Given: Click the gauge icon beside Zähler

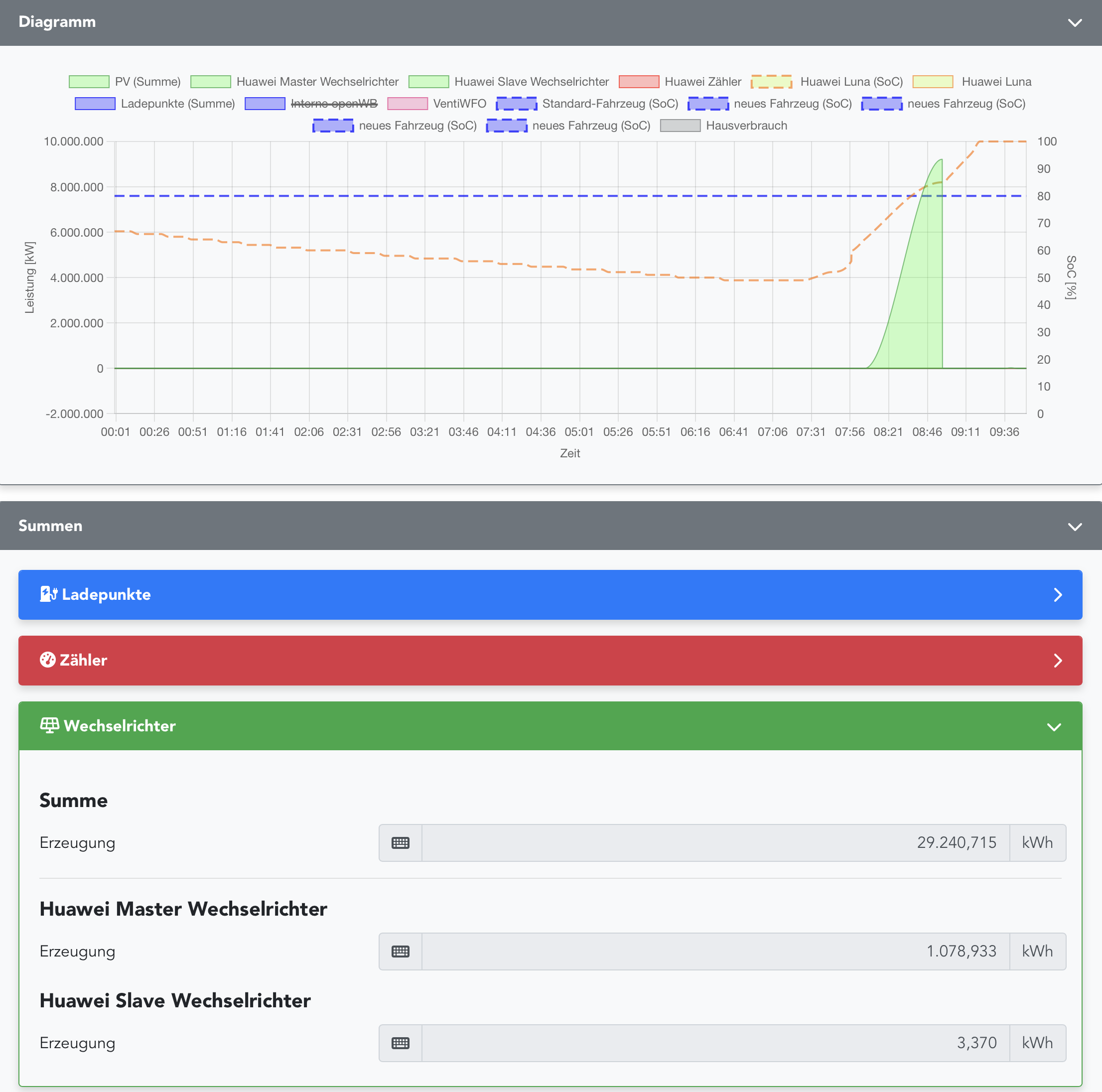Looking at the screenshot, I should click(x=47, y=660).
